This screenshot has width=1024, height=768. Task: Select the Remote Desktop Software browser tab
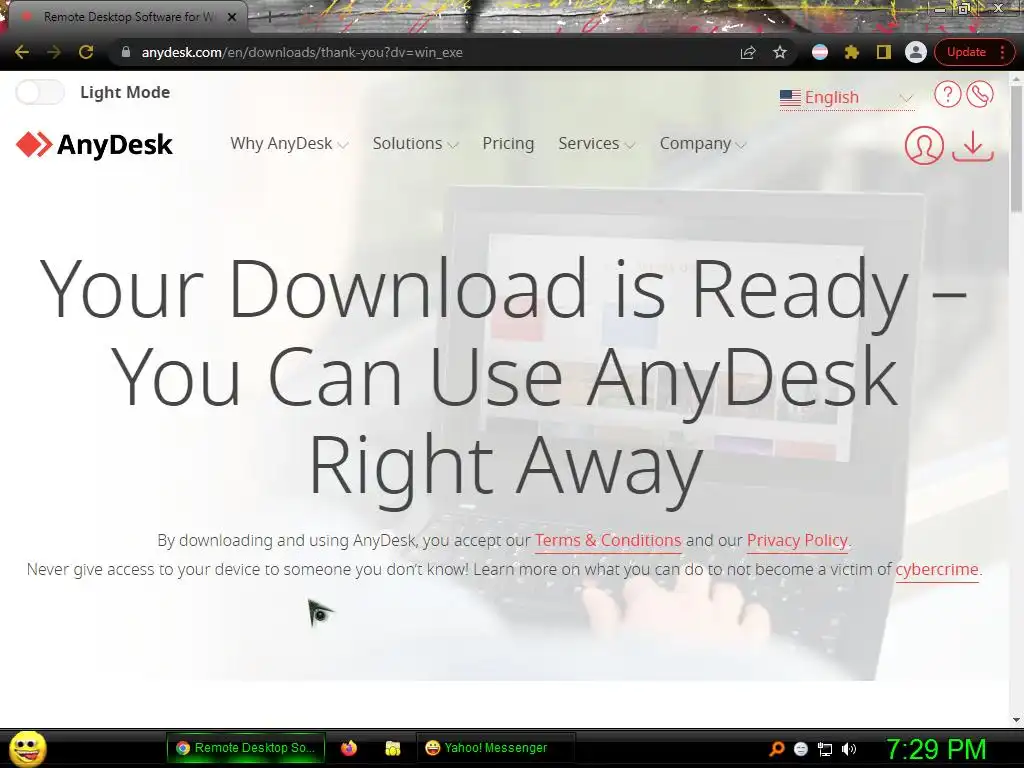pyautogui.click(x=127, y=17)
